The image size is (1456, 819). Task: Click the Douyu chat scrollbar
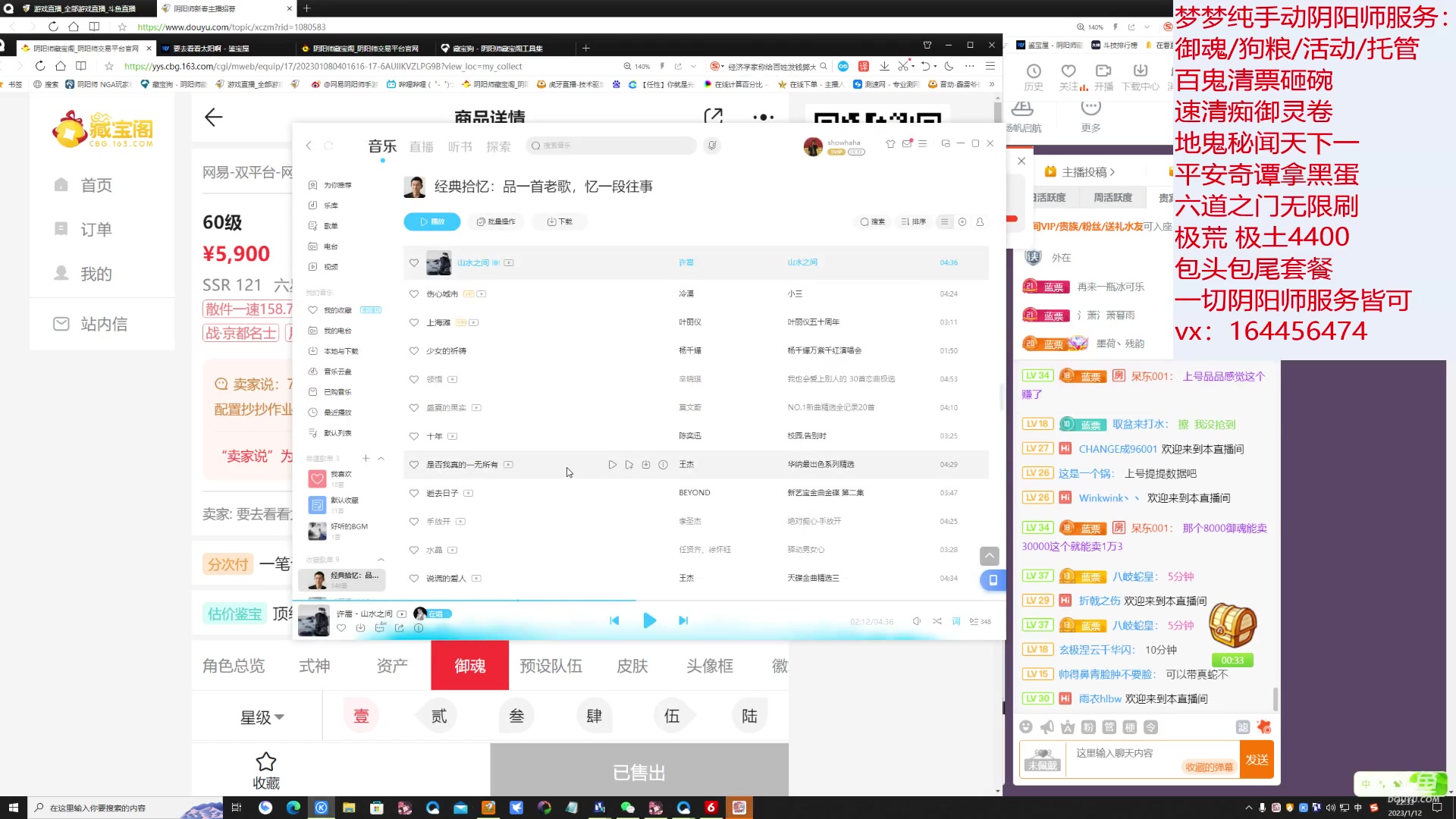(x=1276, y=699)
